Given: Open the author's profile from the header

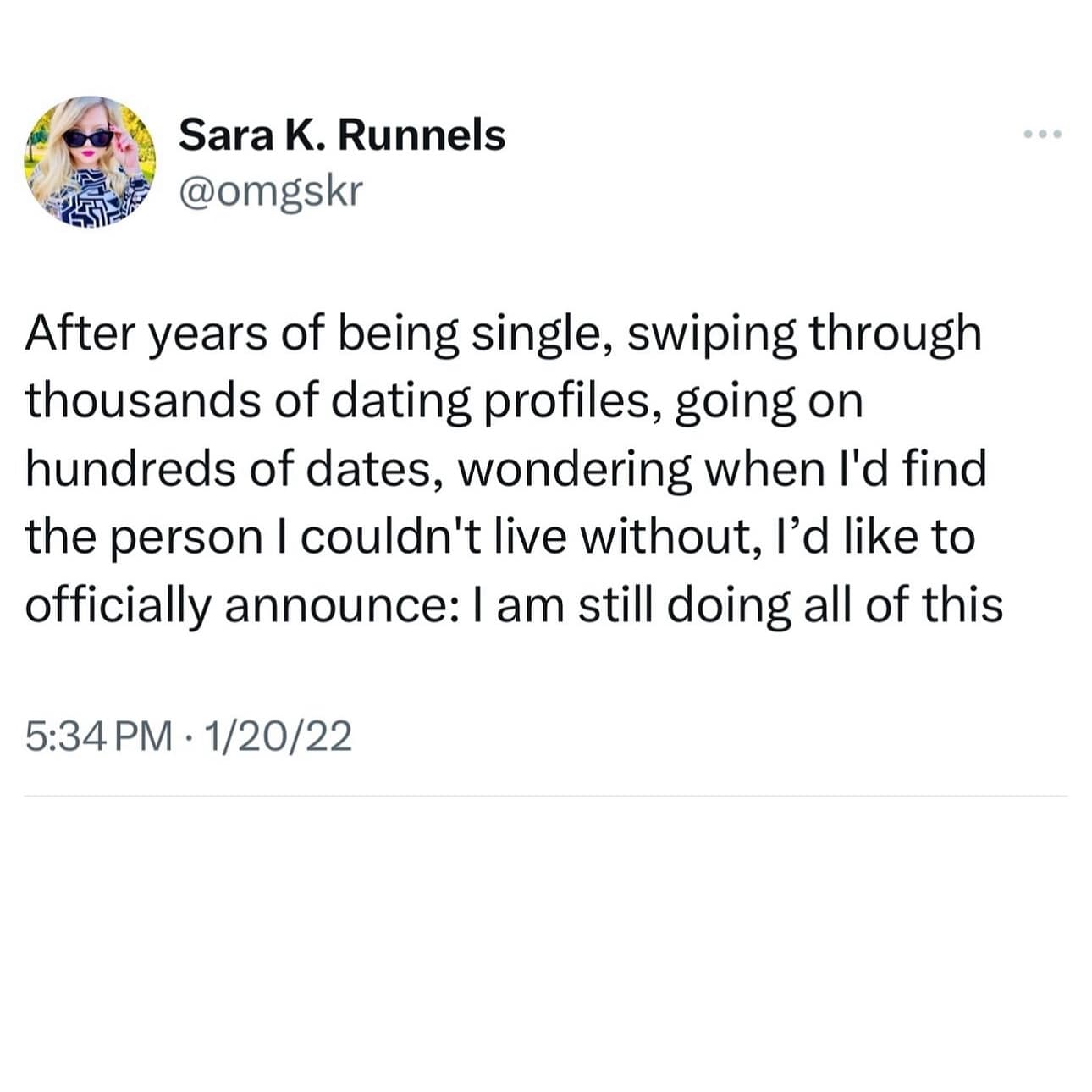Looking at the screenshot, I should coord(341,134).
